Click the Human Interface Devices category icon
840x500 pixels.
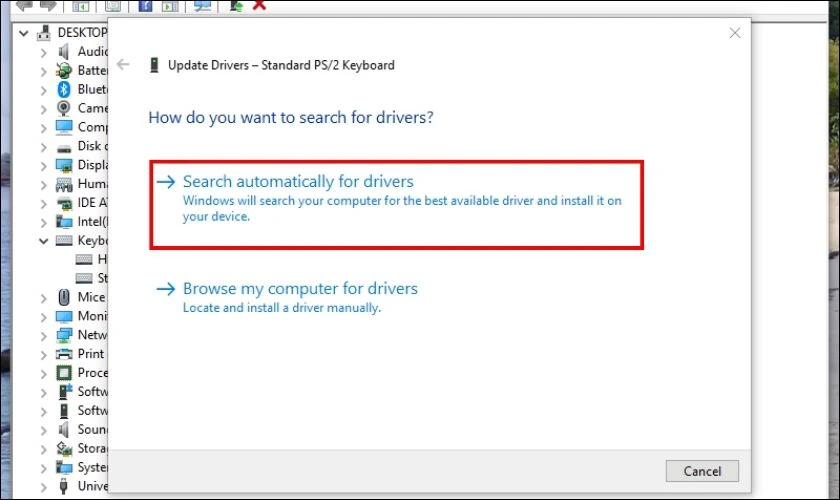click(64, 185)
